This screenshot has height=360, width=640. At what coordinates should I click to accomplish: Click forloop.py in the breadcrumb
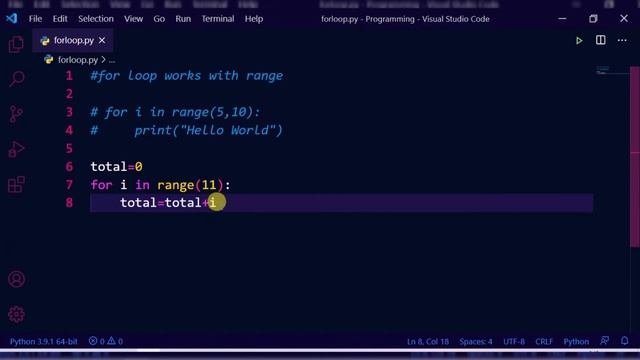point(78,60)
